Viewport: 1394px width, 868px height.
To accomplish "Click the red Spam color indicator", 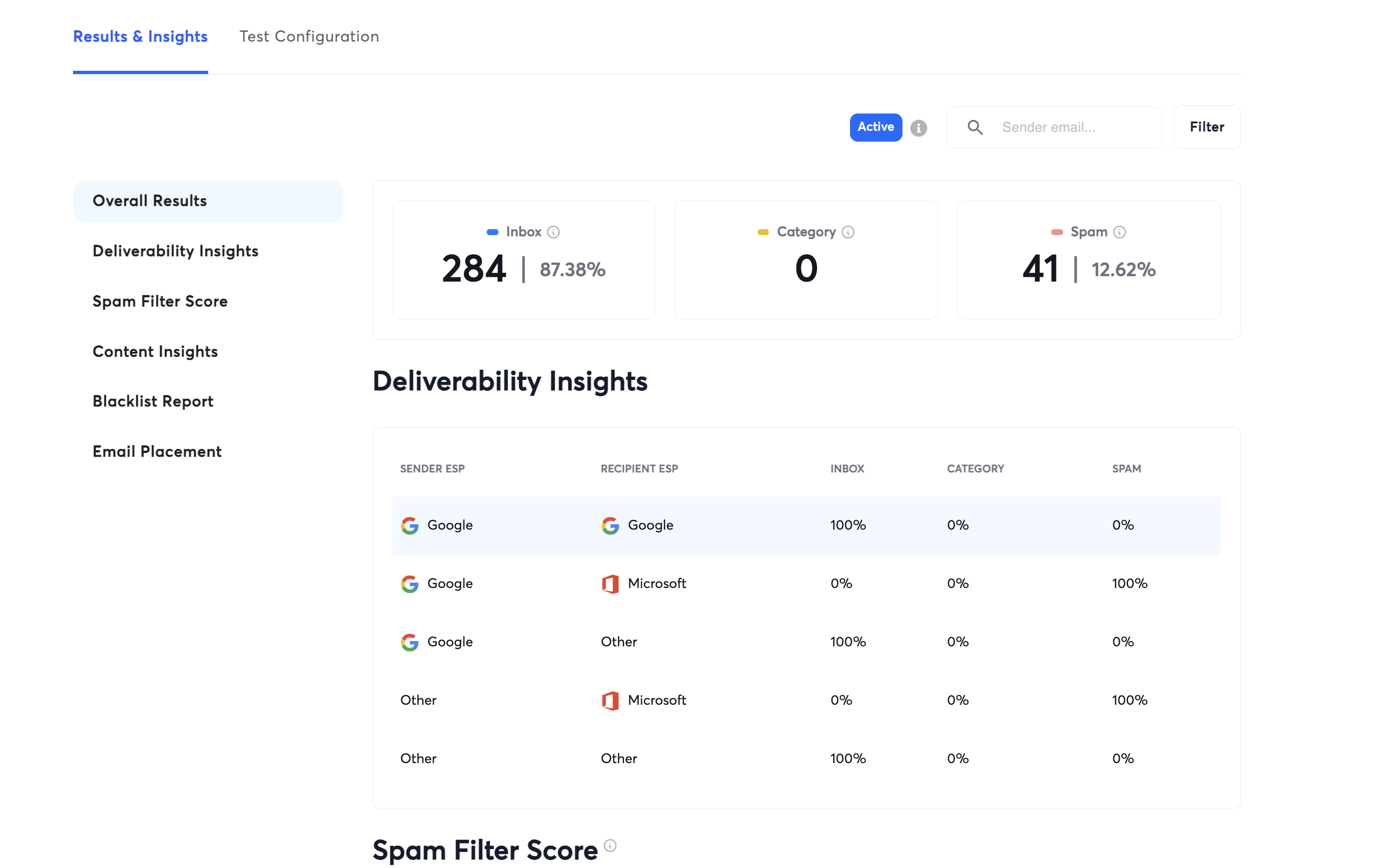I will point(1056,232).
